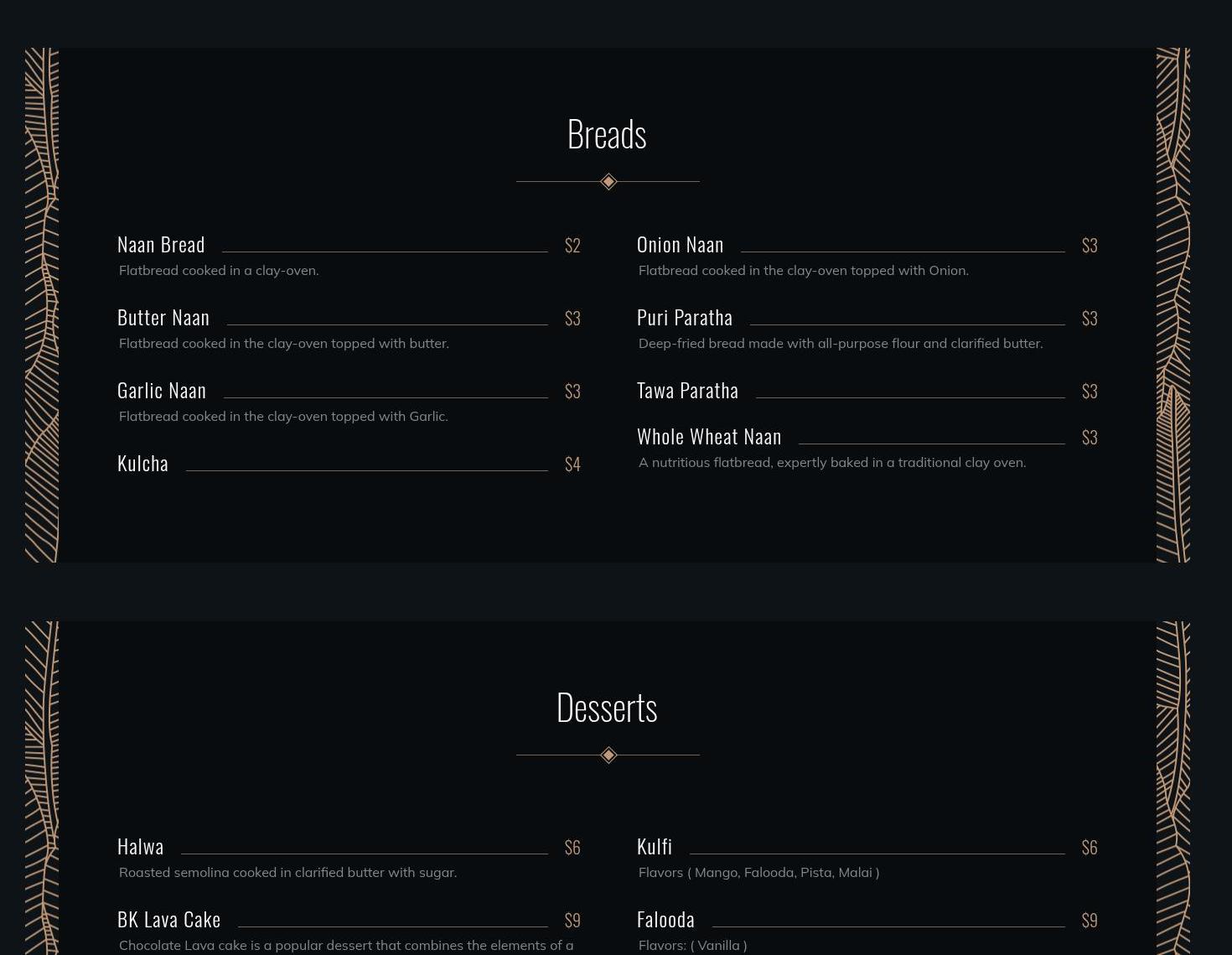Click the Desserts section heading

tap(607, 708)
